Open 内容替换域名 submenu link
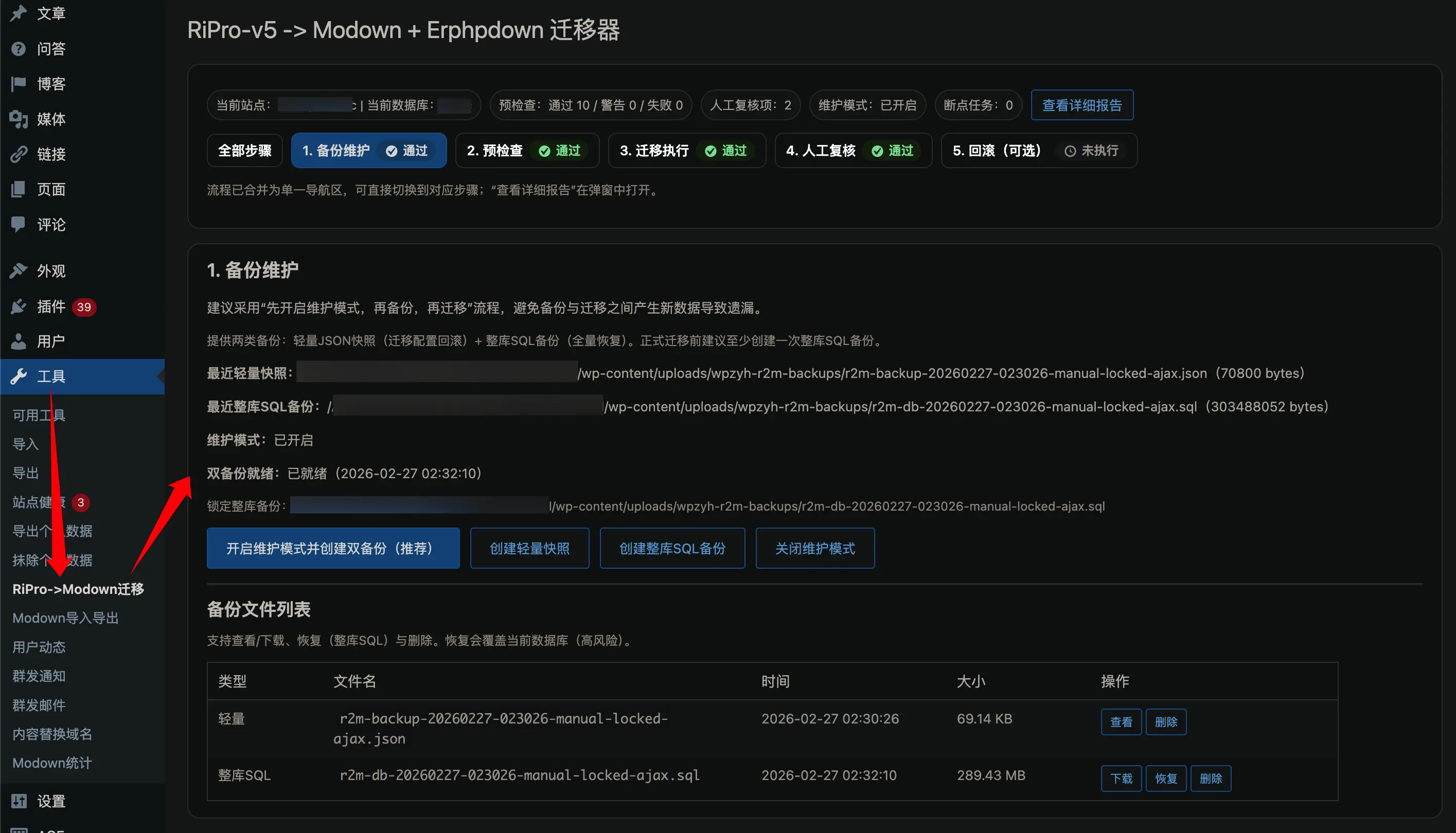 (x=52, y=734)
